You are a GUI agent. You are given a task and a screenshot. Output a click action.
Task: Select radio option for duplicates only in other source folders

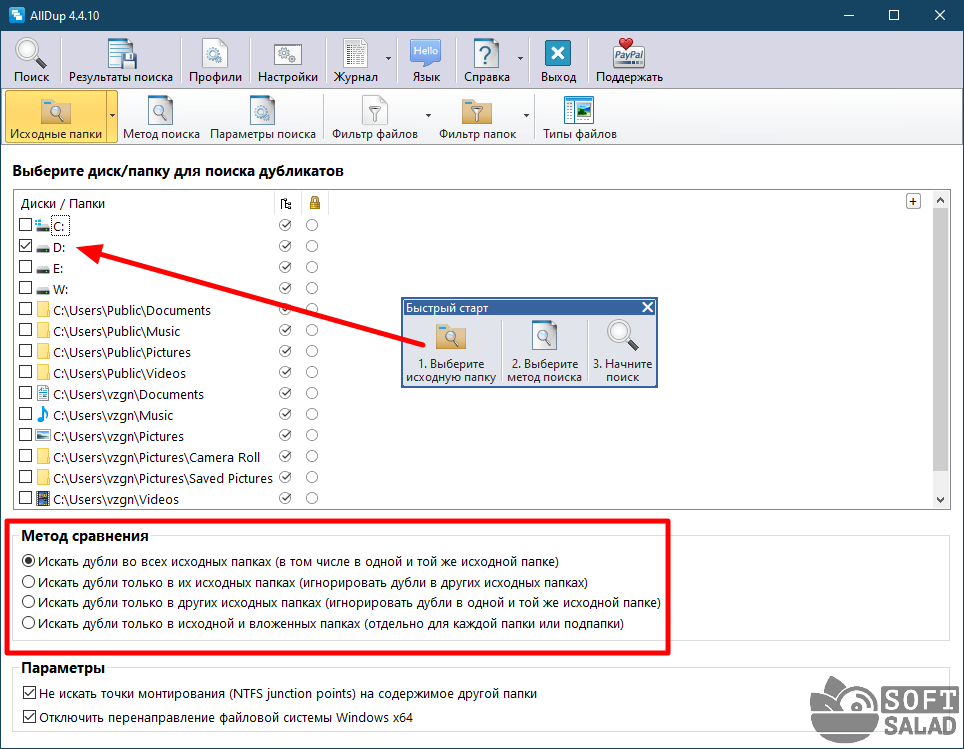(x=29, y=603)
